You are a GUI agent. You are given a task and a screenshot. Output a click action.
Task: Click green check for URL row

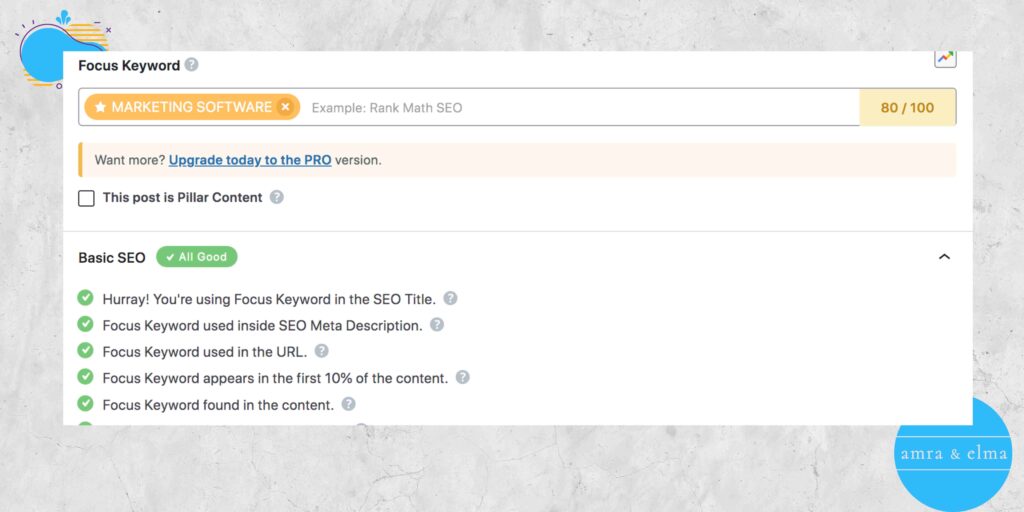point(86,351)
